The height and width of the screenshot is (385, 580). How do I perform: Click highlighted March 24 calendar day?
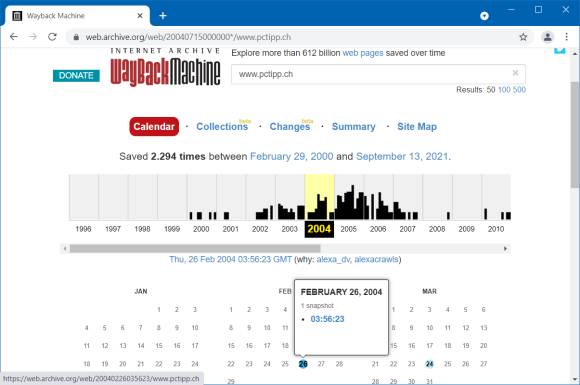point(429,364)
